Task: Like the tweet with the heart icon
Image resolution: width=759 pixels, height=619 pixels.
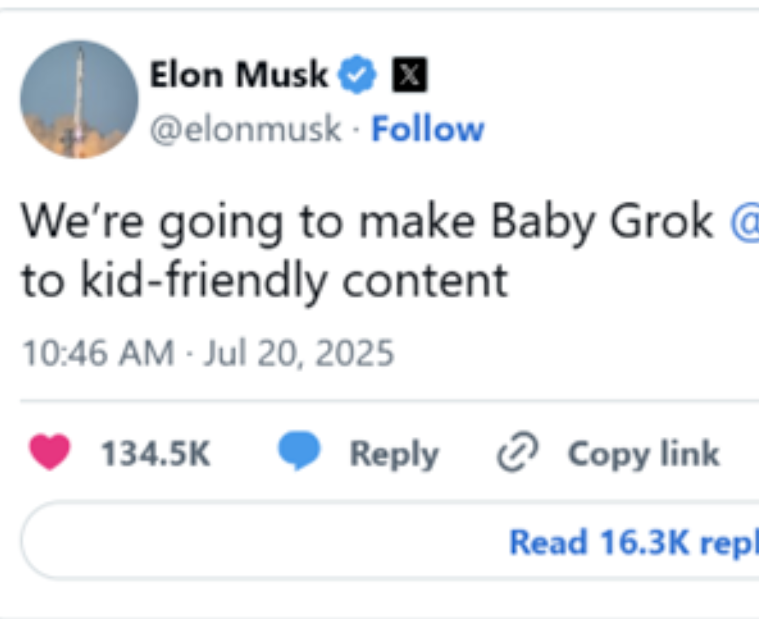Action: pos(50,453)
